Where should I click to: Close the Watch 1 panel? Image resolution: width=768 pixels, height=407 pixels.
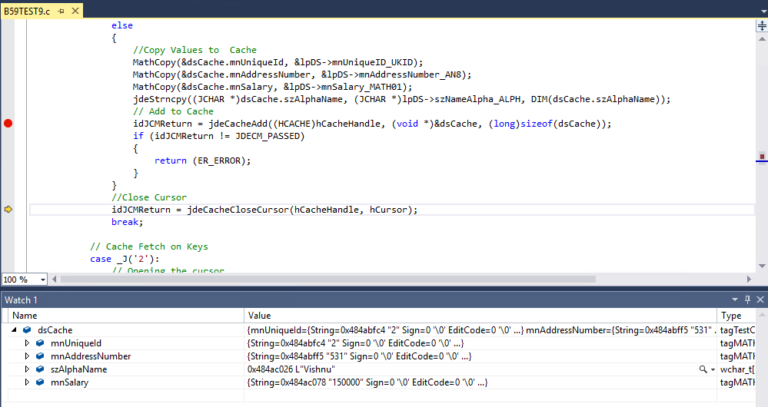(x=760, y=300)
